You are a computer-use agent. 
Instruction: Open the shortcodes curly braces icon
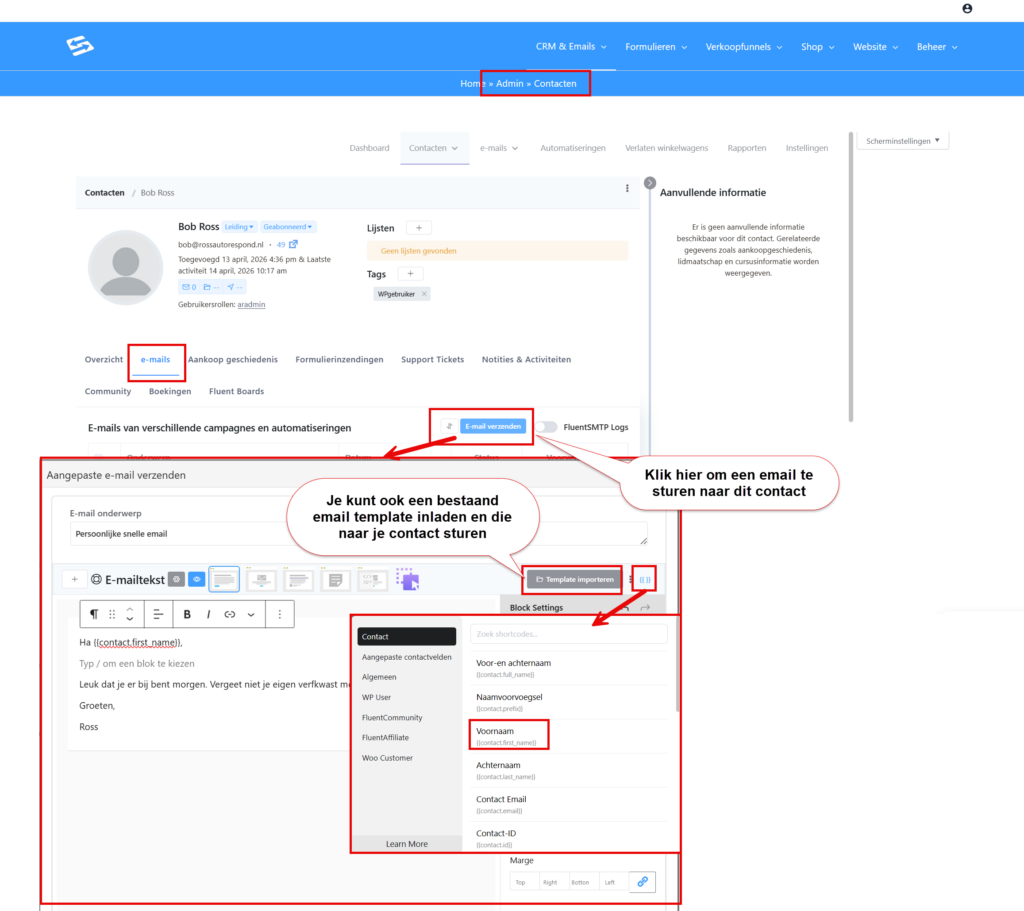pos(644,579)
